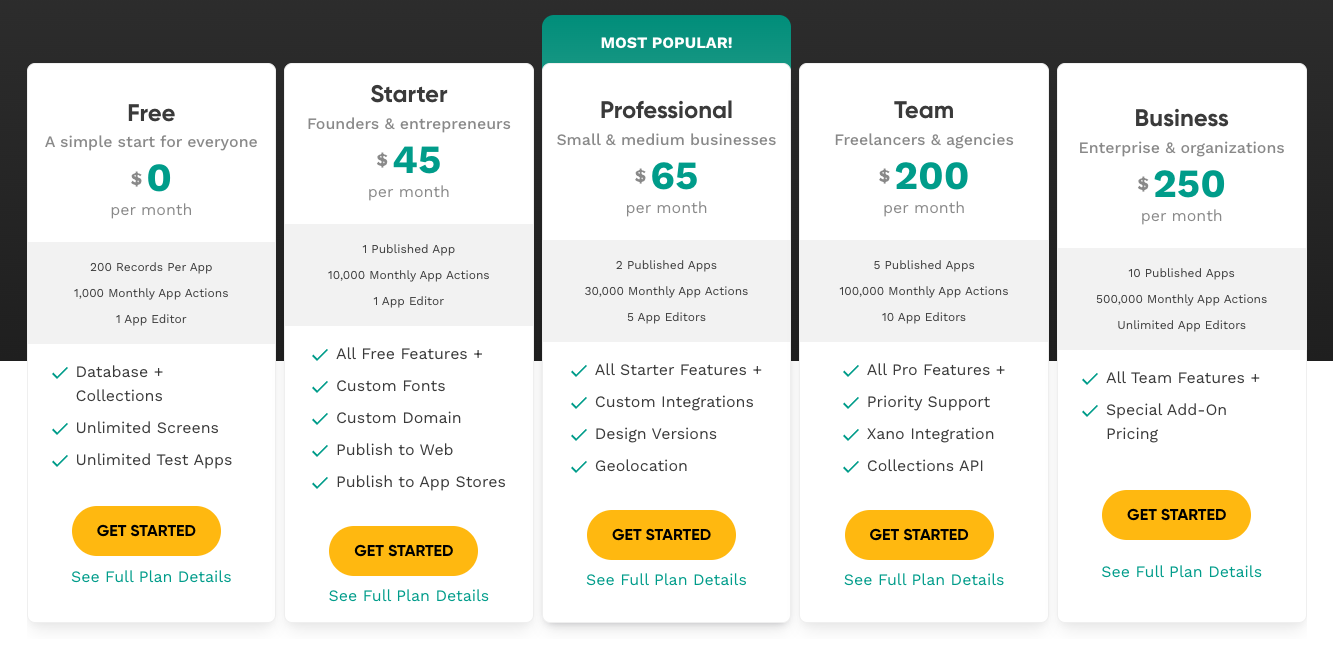View full plan details for Starter
Image resolution: width=1333 pixels, height=649 pixels.
tap(409, 596)
